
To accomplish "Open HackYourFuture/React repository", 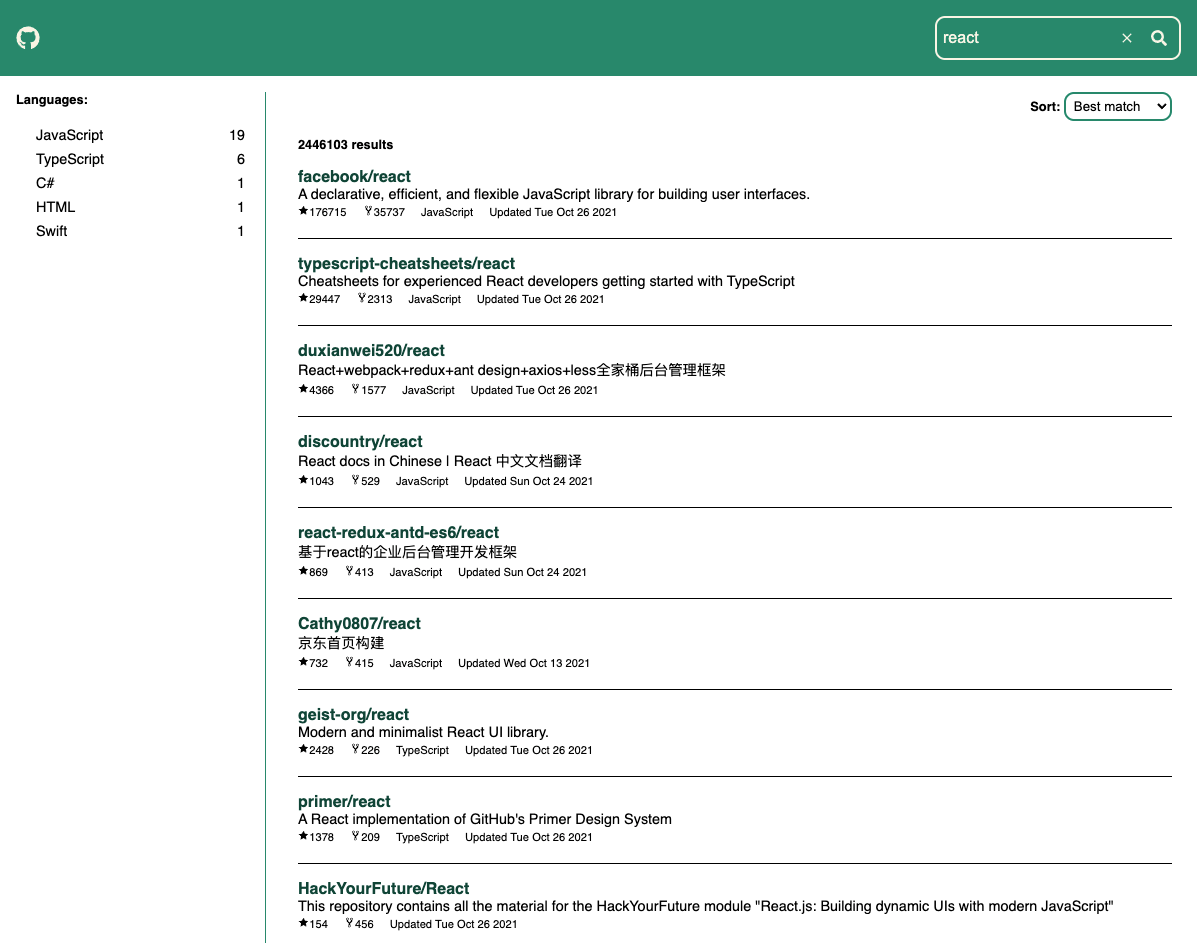I will pyautogui.click(x=383, y=888).
